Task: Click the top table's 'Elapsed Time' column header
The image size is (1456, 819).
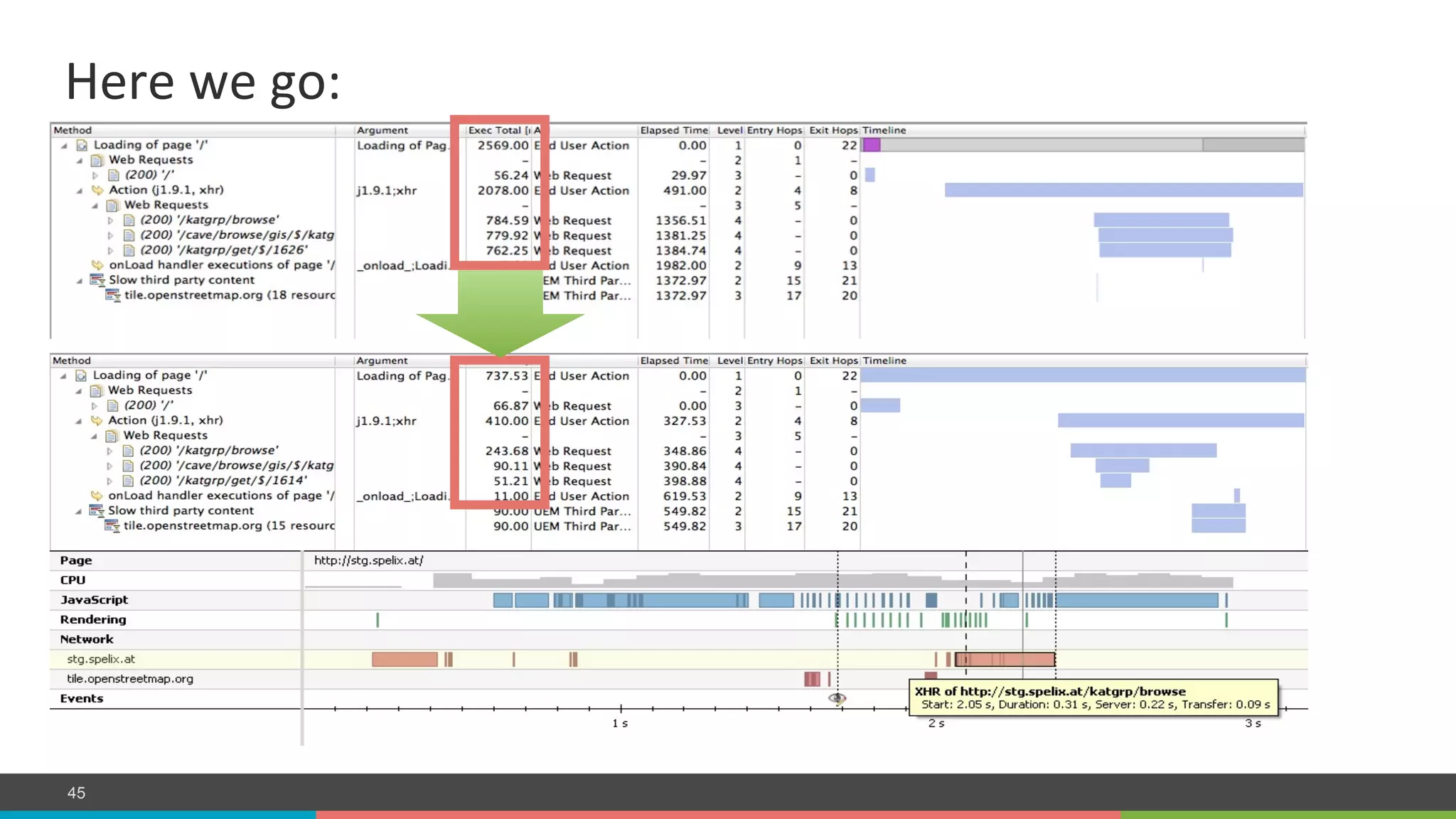Action: coord(673,130)
